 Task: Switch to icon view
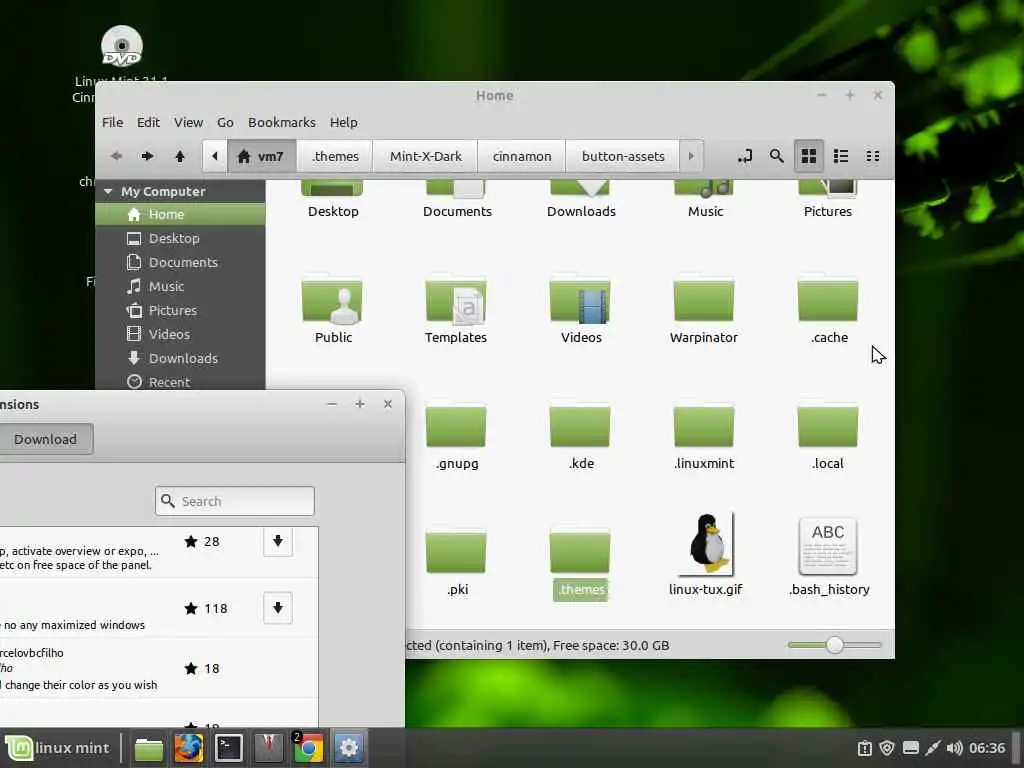(808, 156)
